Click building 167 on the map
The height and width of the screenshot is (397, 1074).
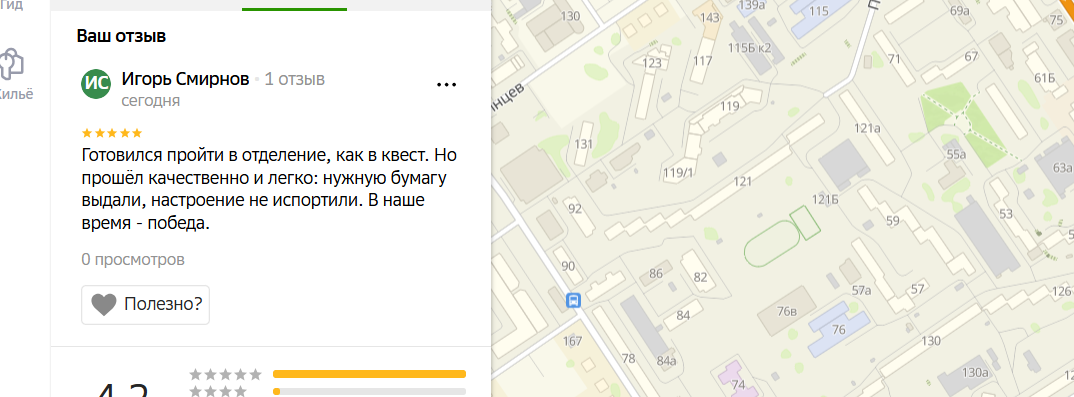[x=572, y=341]
